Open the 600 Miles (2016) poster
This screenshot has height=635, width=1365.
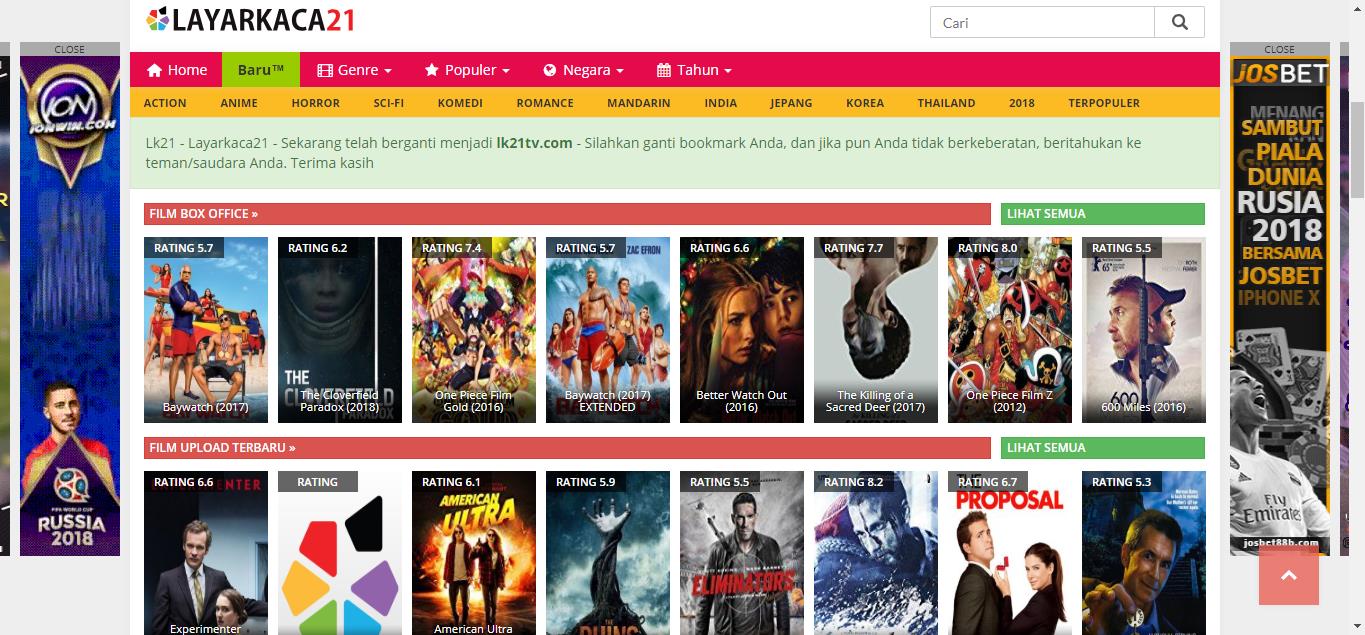click(1144, 330)
